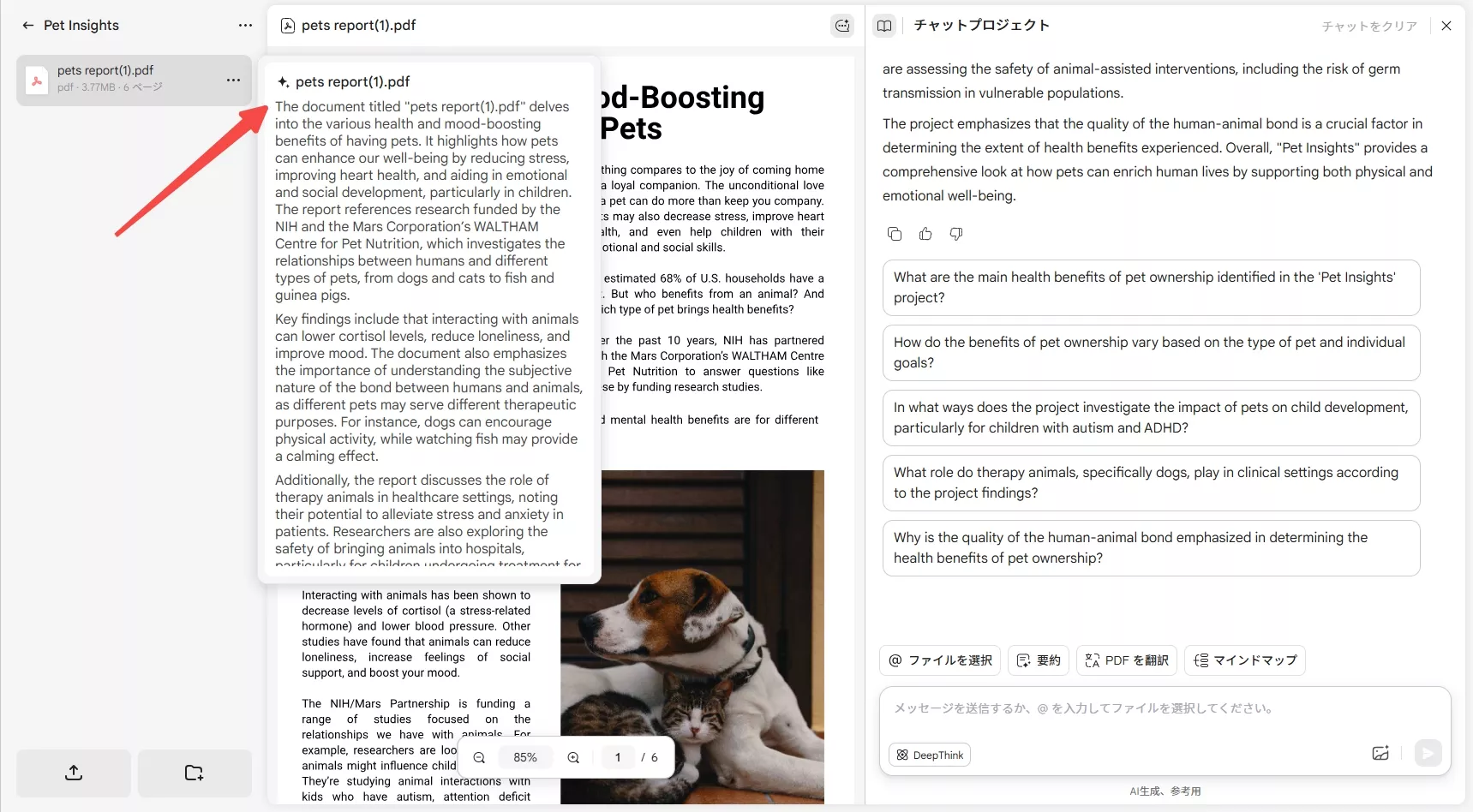Click the チャットプロジェクト heading
1473x812 pixels.
982,26
